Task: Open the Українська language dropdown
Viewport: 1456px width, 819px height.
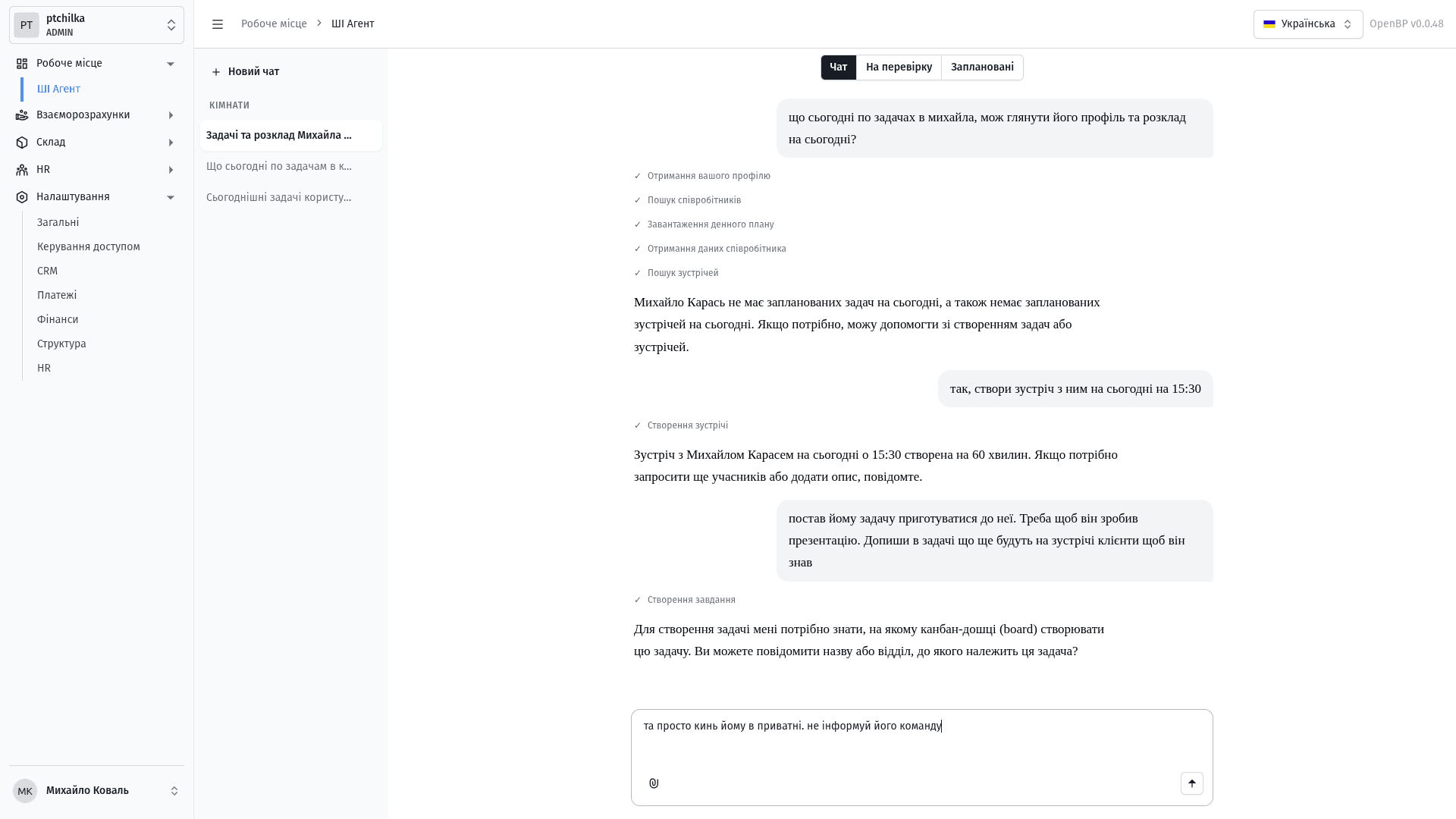Action: (x=1307, y=24)
